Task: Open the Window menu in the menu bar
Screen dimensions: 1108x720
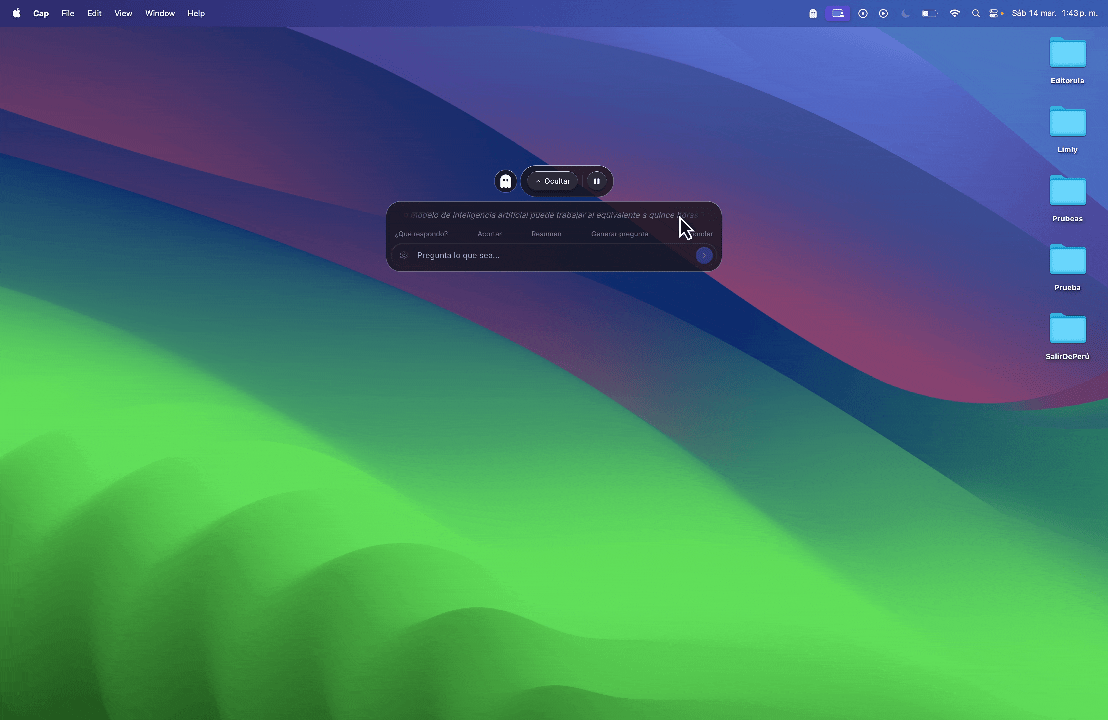Action: pyautogui.click(x=159, y=13)
